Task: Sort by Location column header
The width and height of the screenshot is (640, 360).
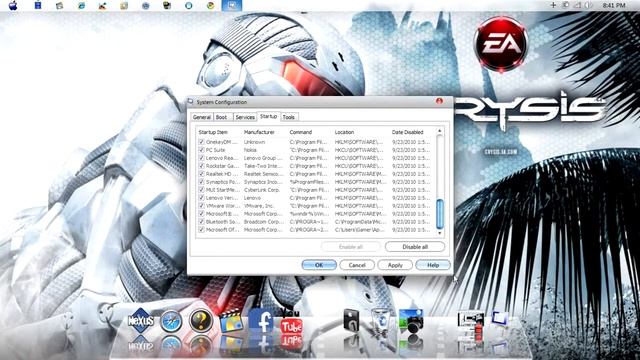Action: [344, 132]
